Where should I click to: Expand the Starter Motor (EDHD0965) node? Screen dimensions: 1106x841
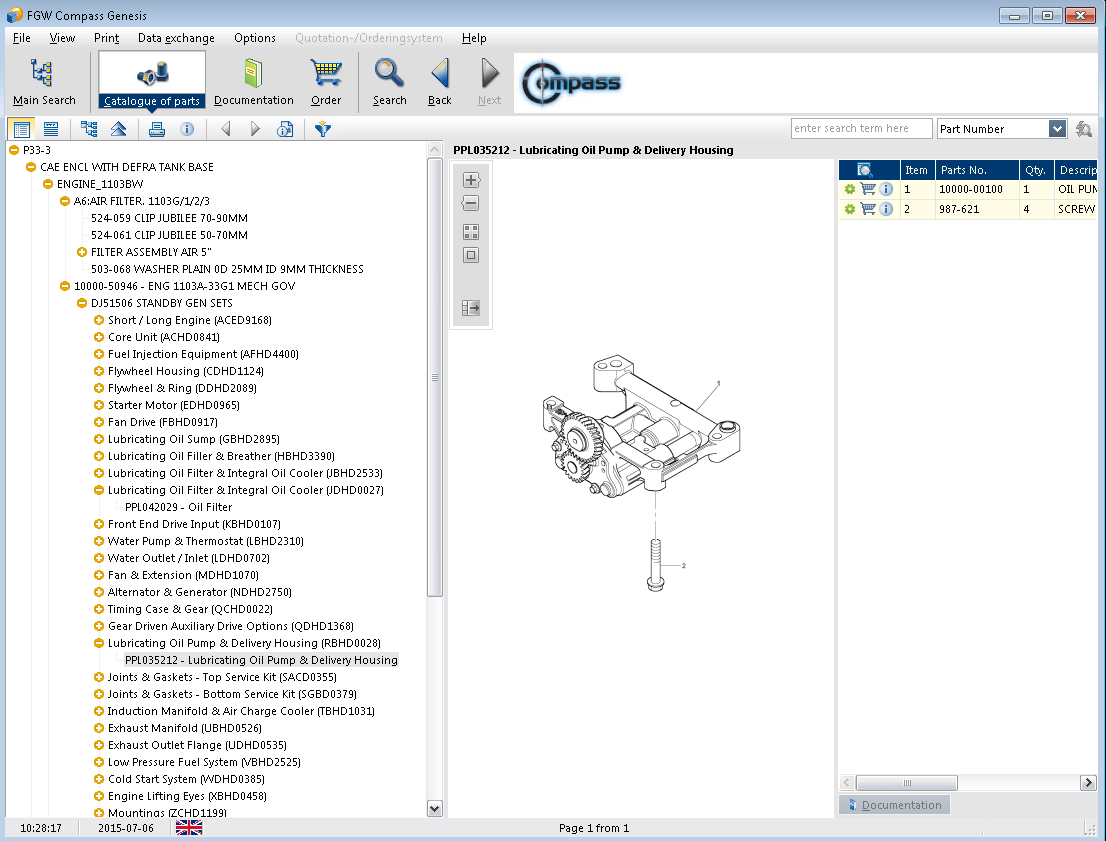tap(99, 405)
